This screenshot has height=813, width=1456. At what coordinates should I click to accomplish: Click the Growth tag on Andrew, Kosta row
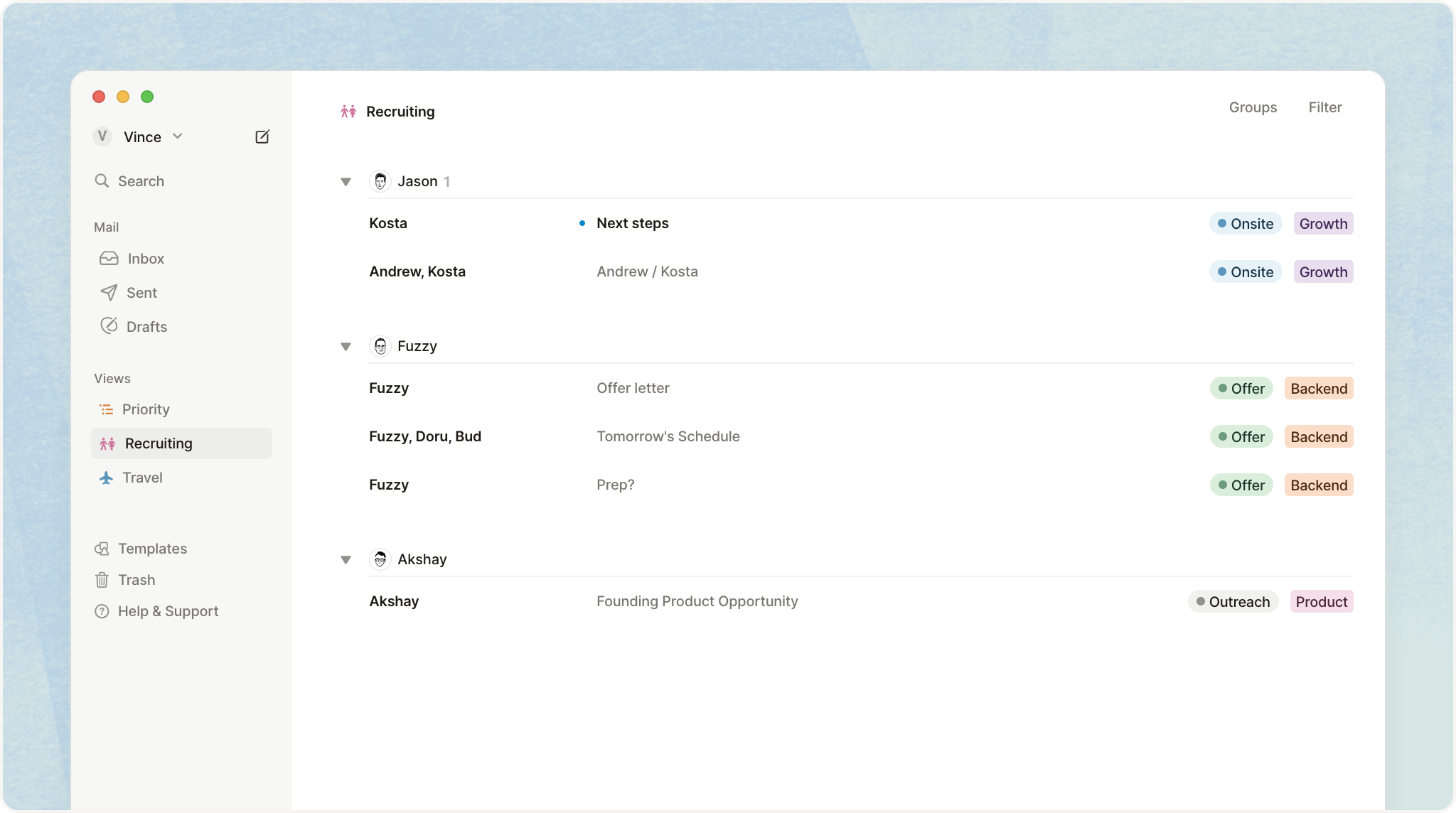(x=1323, y=272)
